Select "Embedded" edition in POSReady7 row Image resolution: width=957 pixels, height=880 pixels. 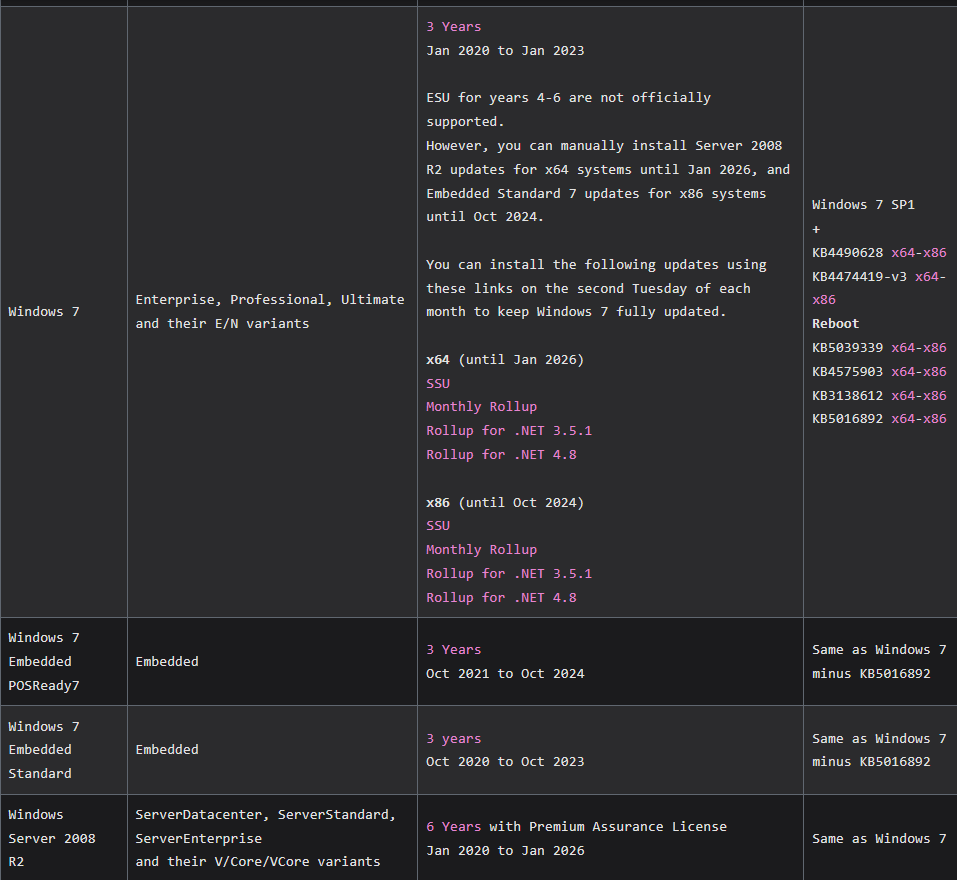[x=167, y=662]
